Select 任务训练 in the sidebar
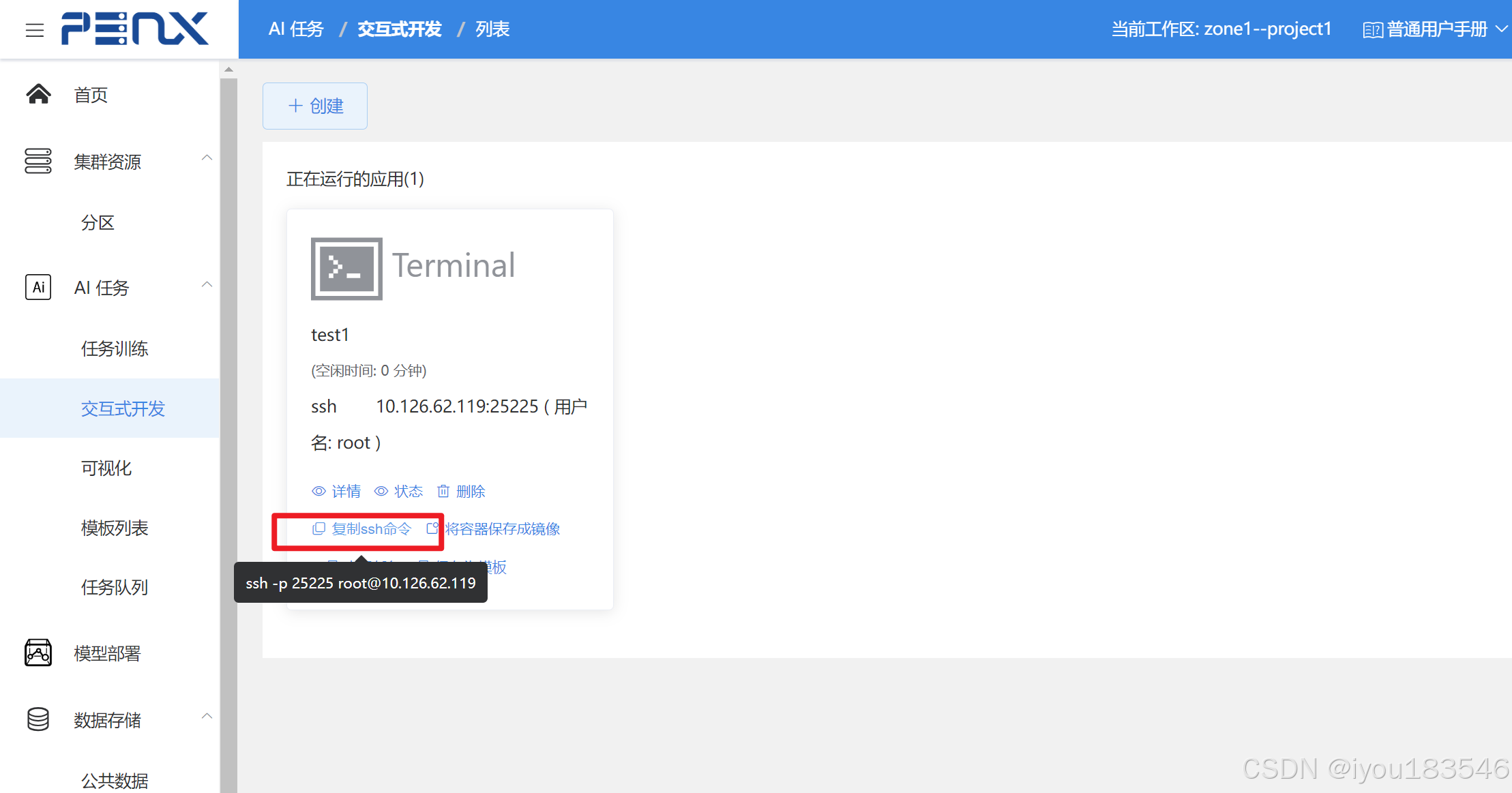1512x793 pixels. [x=115, y=348]
